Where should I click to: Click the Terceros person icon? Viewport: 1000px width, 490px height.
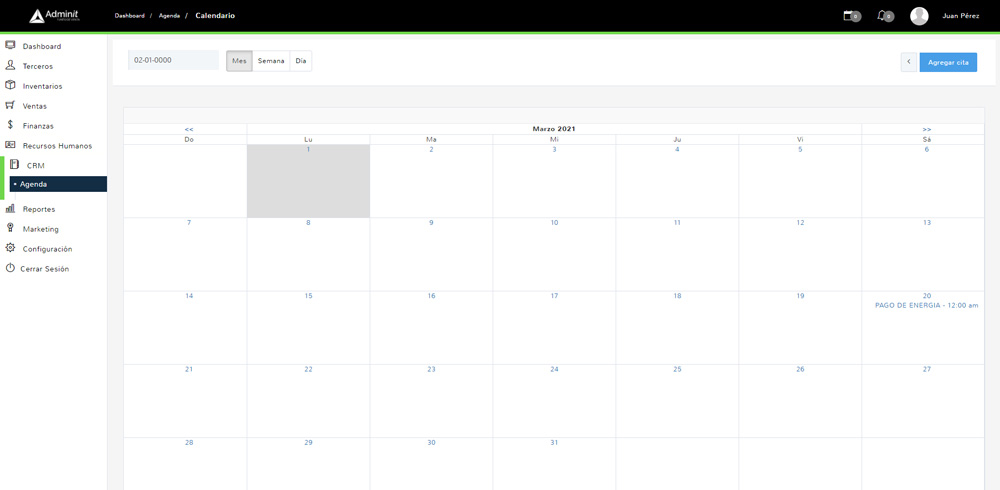click(10, 65)
